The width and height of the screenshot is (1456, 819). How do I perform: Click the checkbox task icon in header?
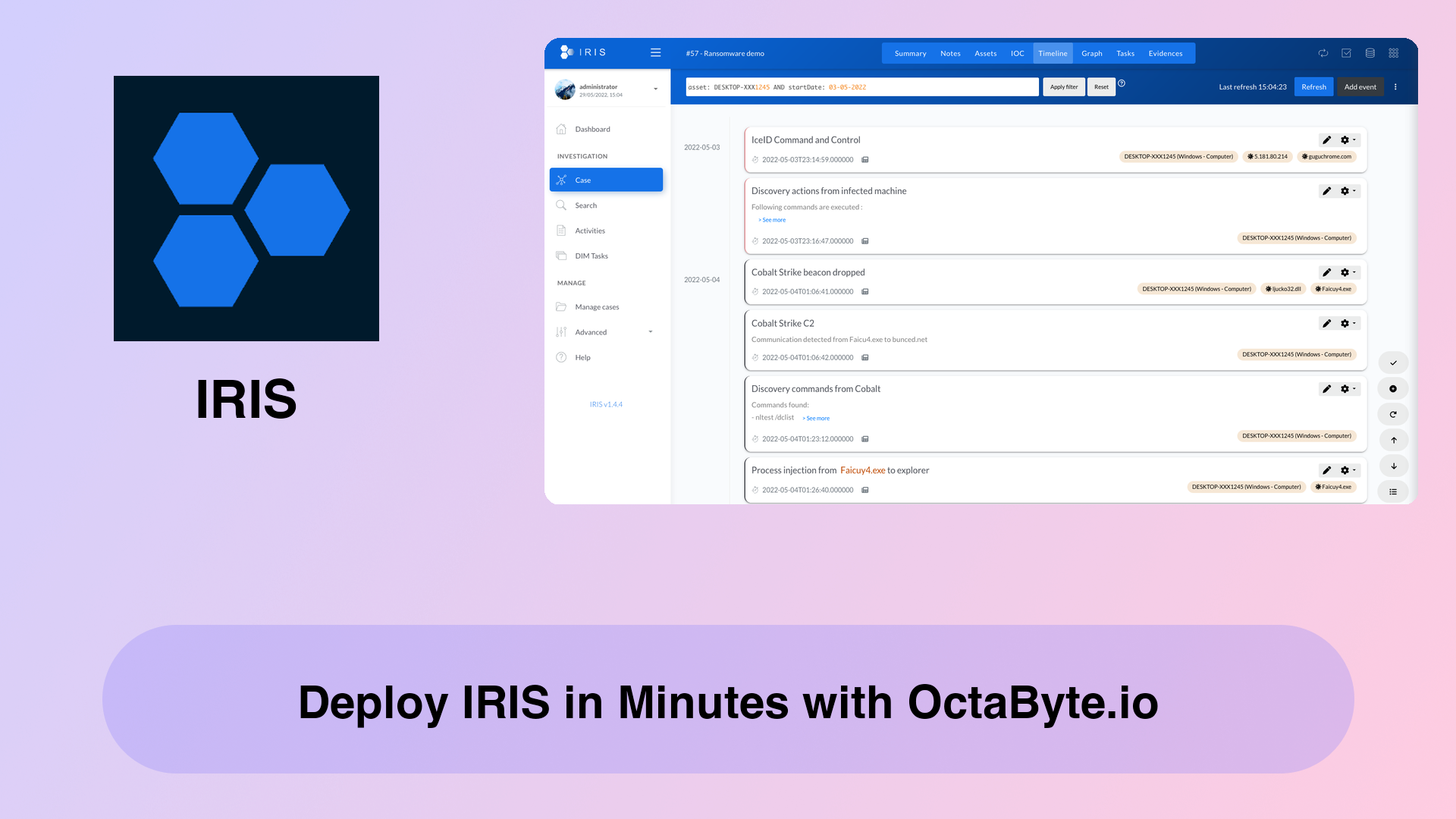pyautogui.click(x=1346, y=53)
